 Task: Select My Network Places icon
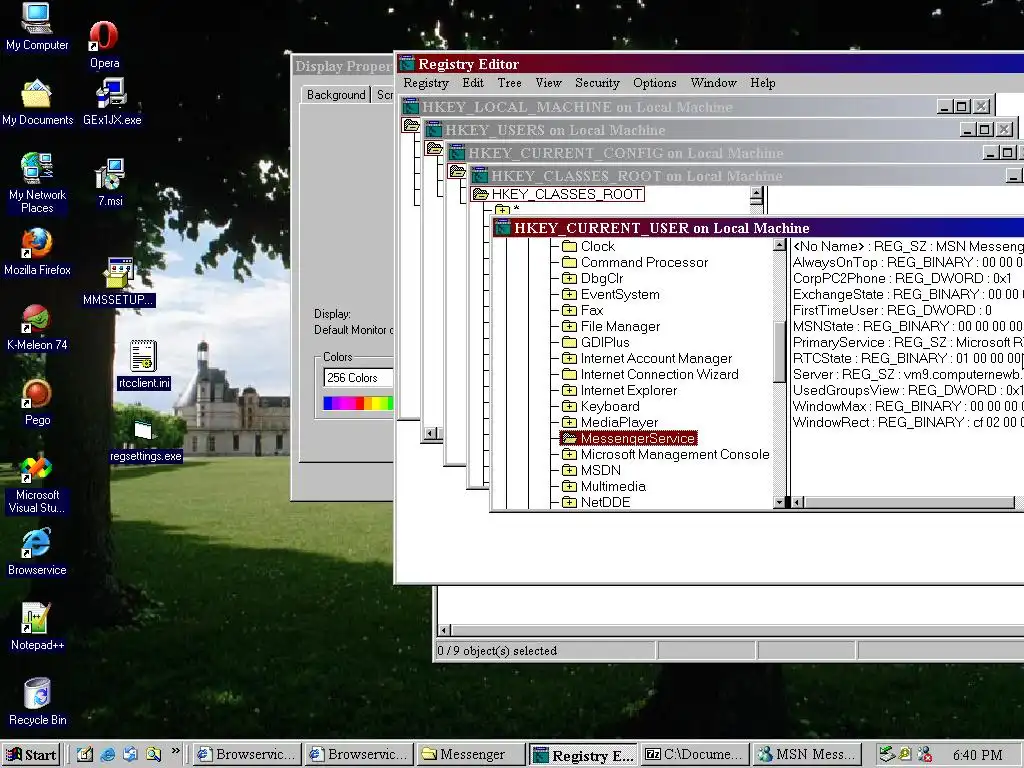37,183
